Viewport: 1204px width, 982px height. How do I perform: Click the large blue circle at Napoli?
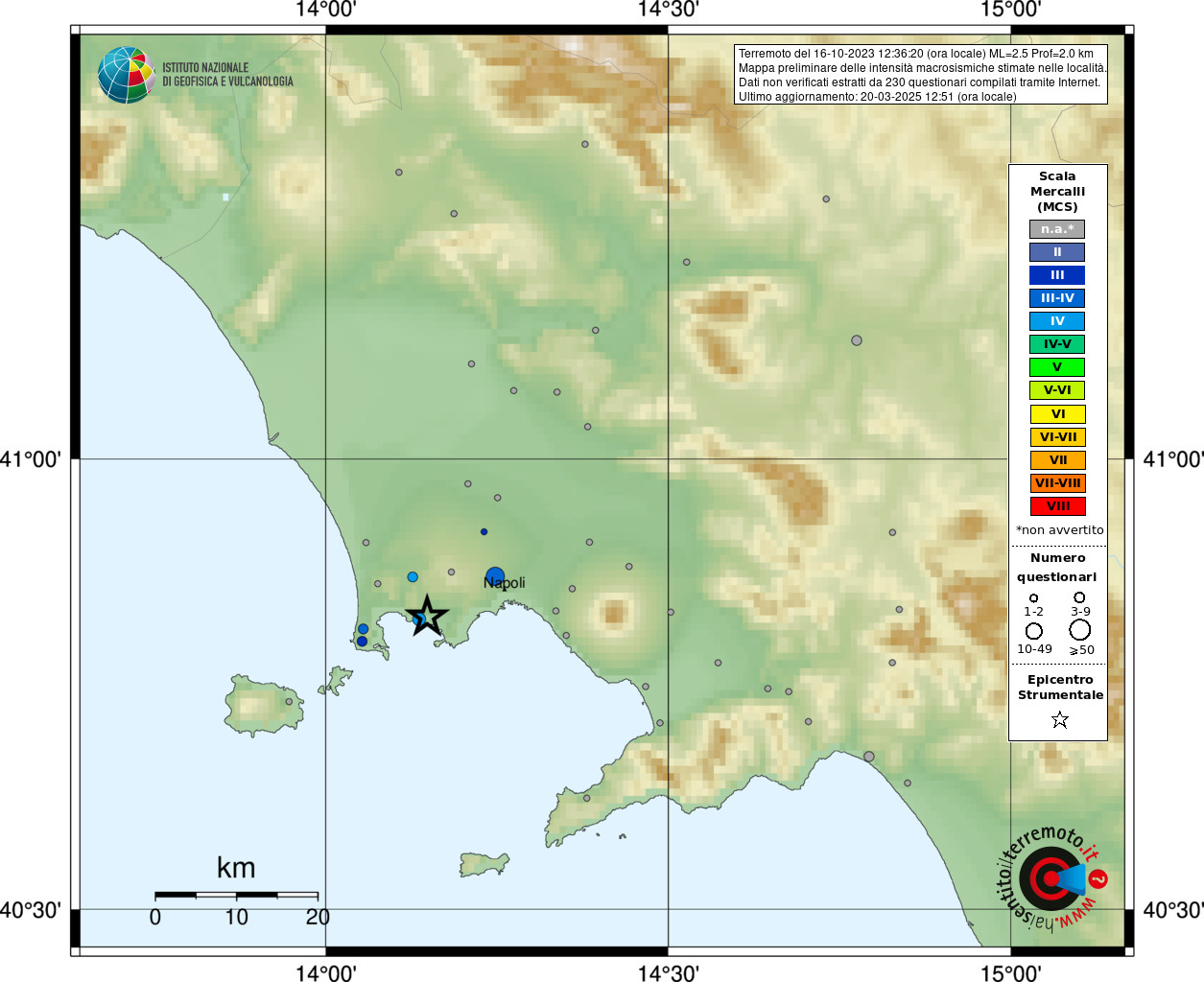pyautogui.click(x=495, y=576)
